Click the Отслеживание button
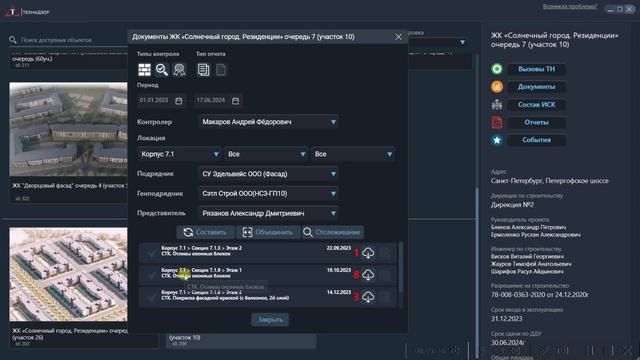 332,232
